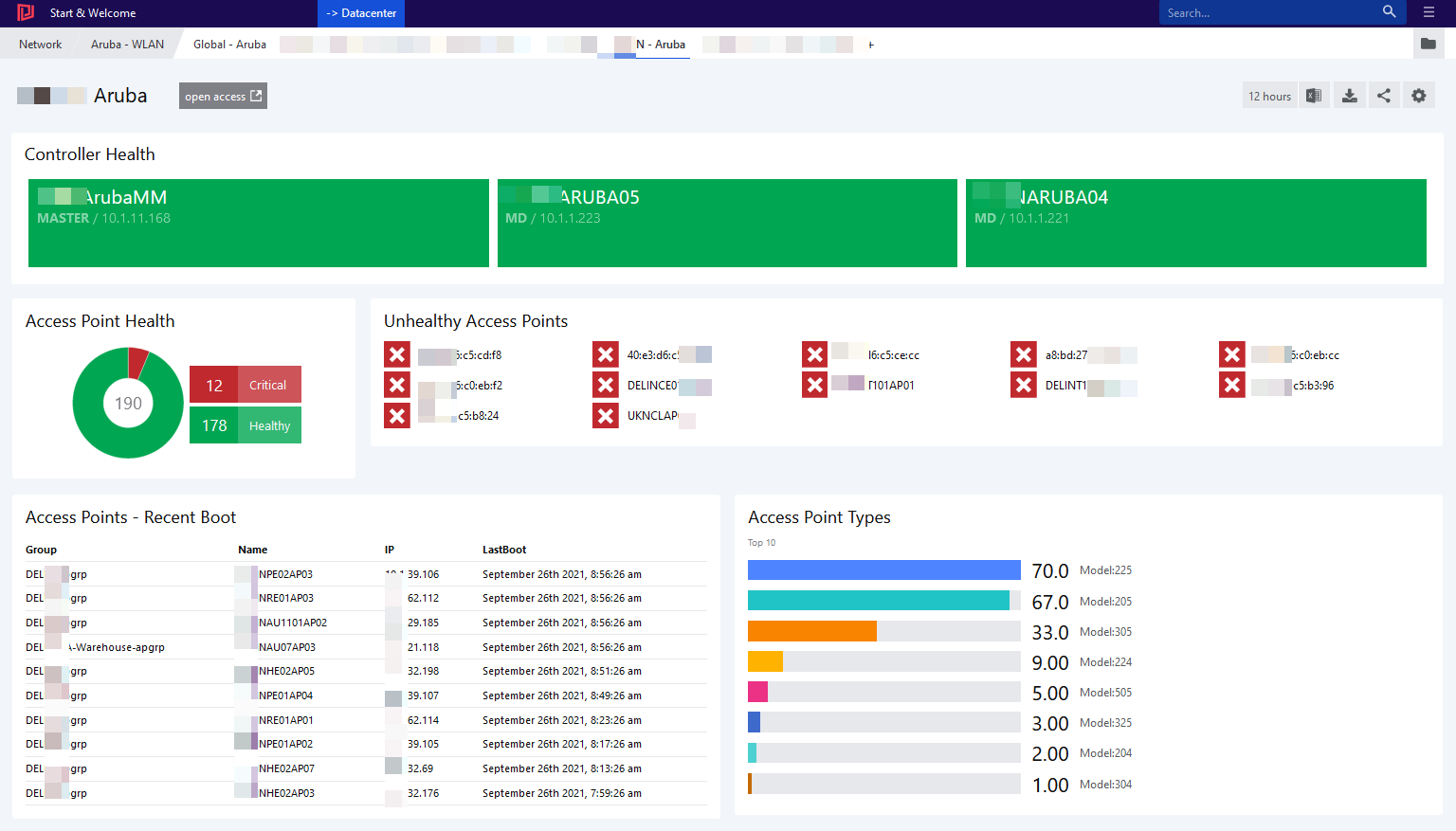1456x831 pixels.
Task: Click the unhealthy icon next to DELINCE01
Action: [606, 385]
